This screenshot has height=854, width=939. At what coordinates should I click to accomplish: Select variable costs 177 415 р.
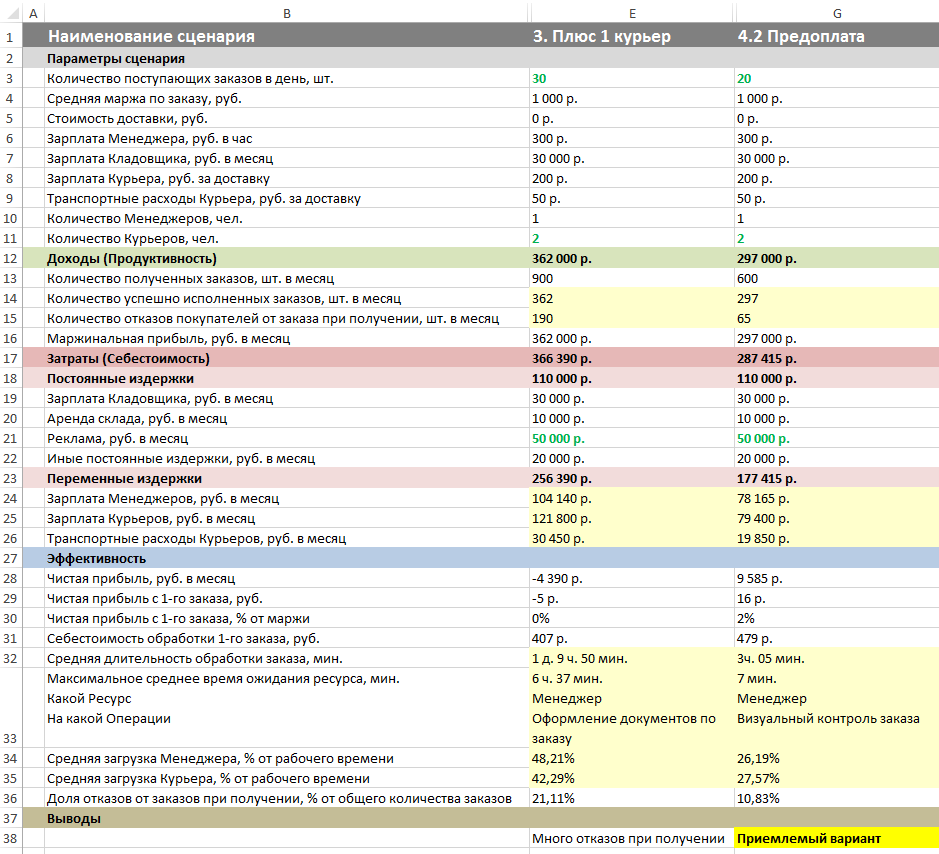(767, 479)
